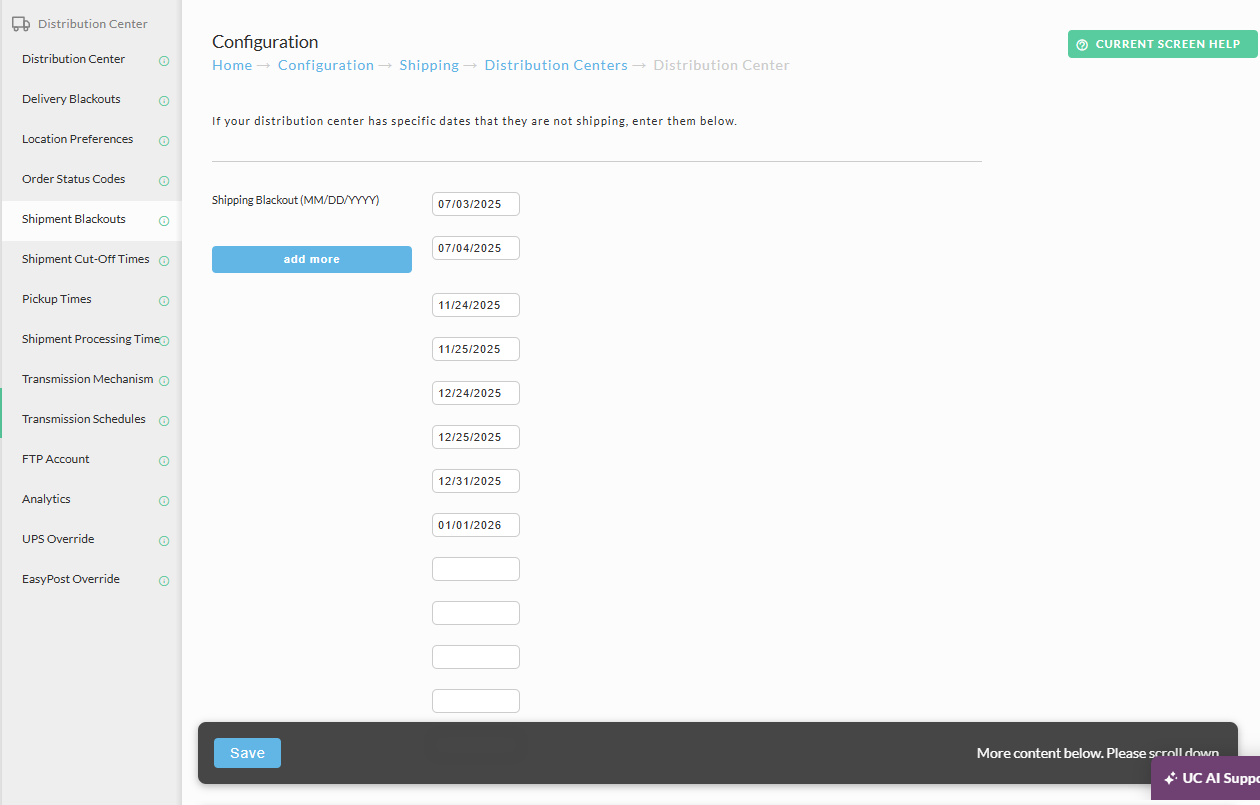Open the UC AI Support widget
The width and height of the screenshot is (1260, 805).
[1206, 778]
